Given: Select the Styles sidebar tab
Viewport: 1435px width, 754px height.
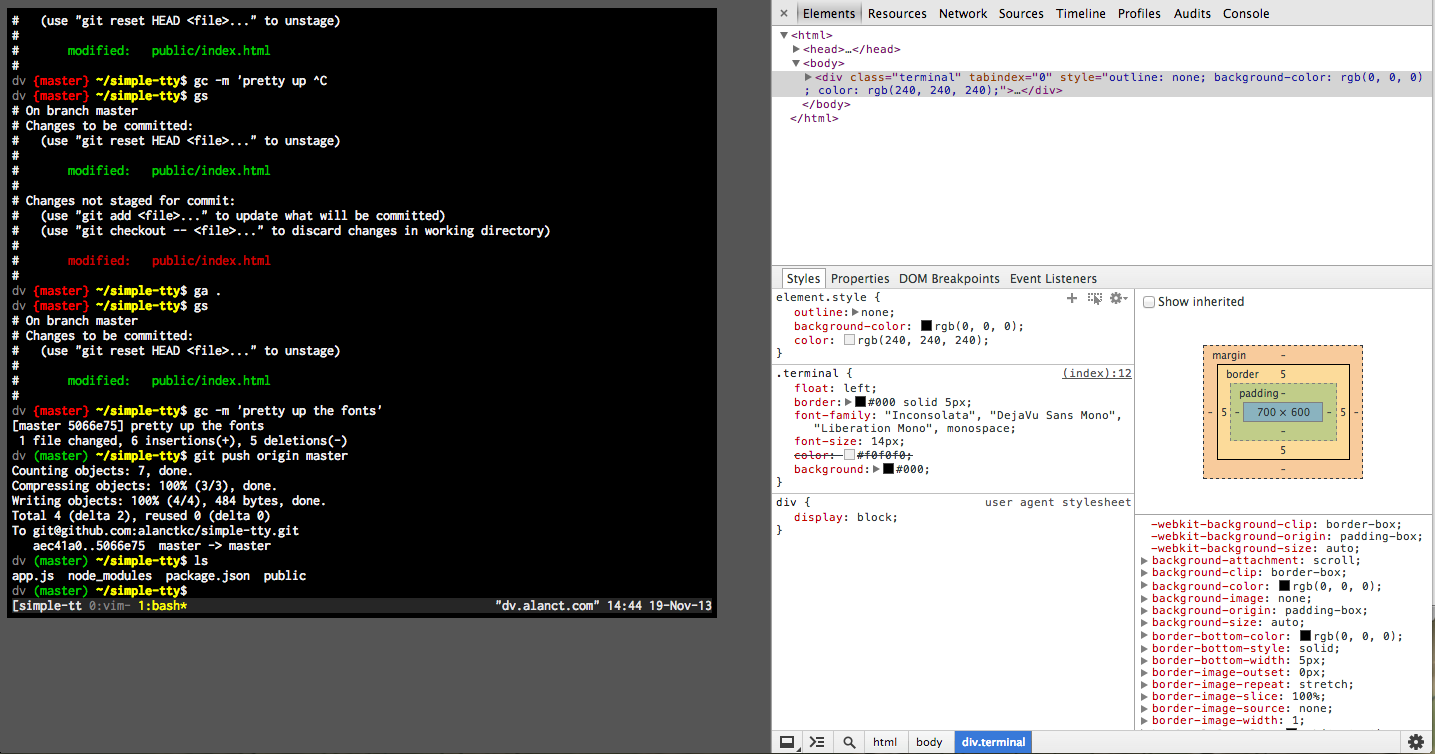Looking at the screenshot, I should click(803, 279).
